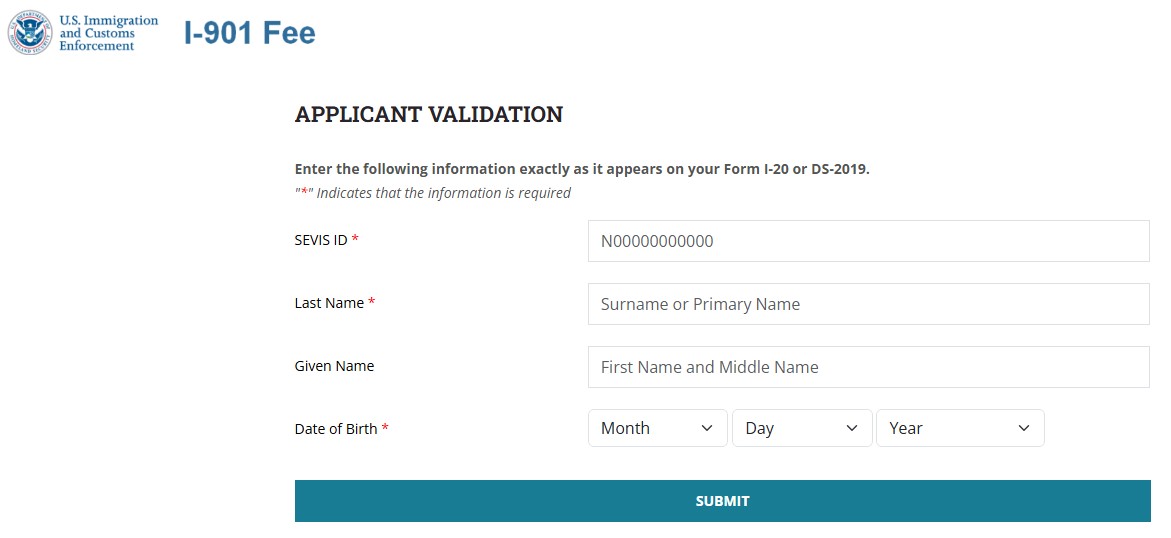Submit the applicant validation form
Screen dimensions: 1171x538
click(x=722, y=501)
